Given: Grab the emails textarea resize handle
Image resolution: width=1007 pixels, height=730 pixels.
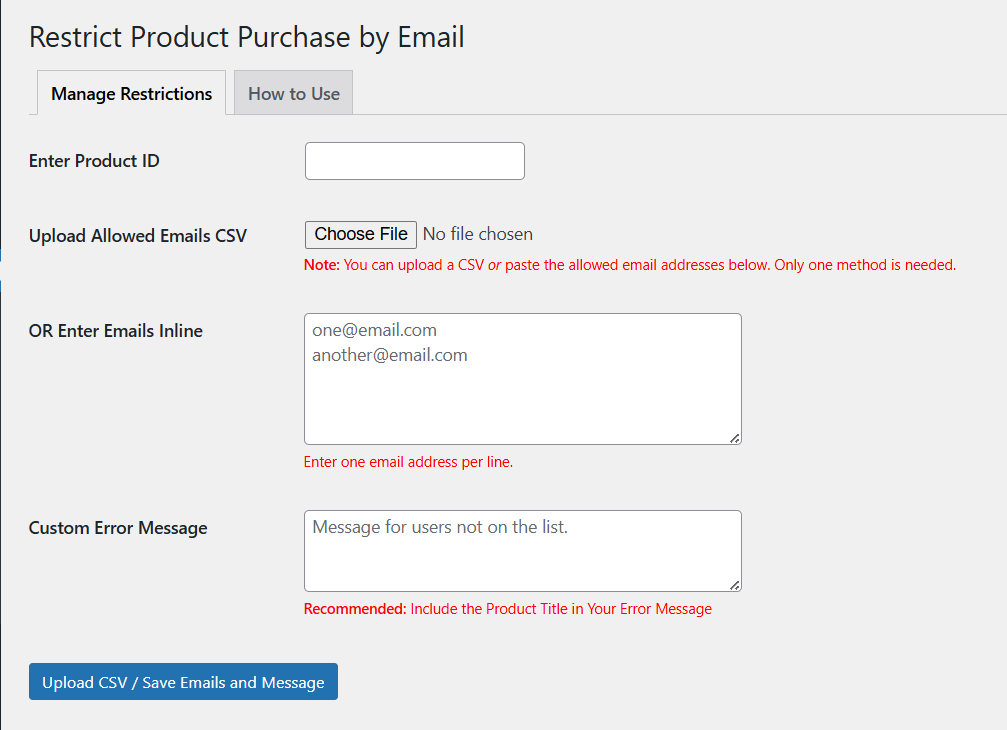Looking at the screenshot, I should pos(735,438).
